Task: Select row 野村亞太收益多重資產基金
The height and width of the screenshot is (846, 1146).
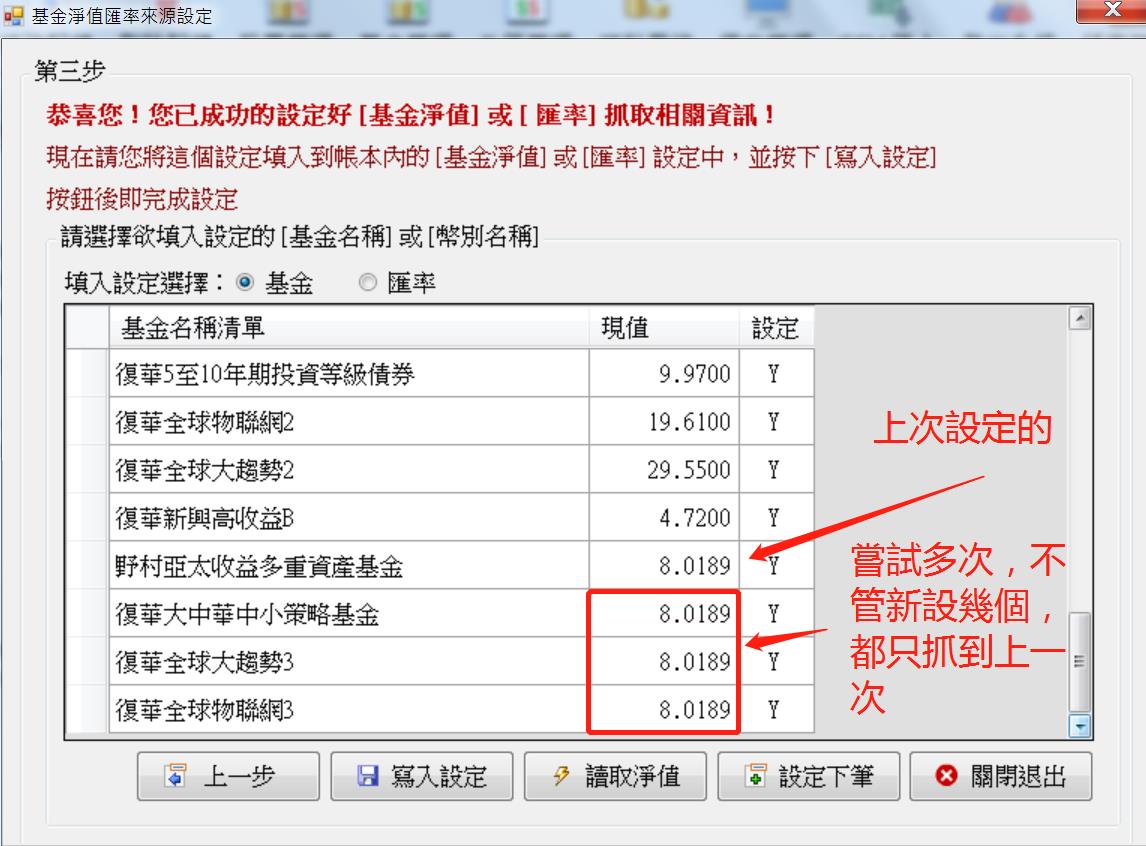Action: click(x=440, y=565)
